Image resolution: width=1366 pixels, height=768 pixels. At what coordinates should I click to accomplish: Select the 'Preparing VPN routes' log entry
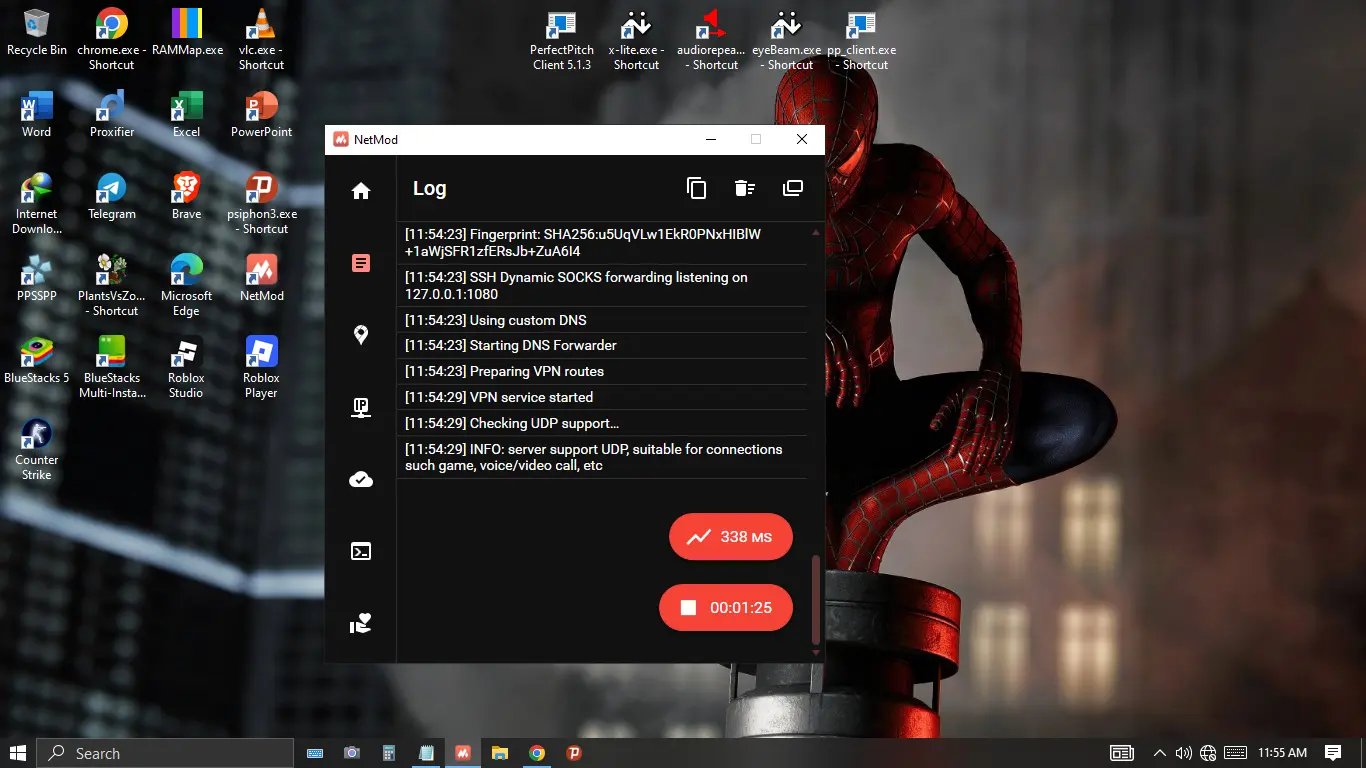602,371
